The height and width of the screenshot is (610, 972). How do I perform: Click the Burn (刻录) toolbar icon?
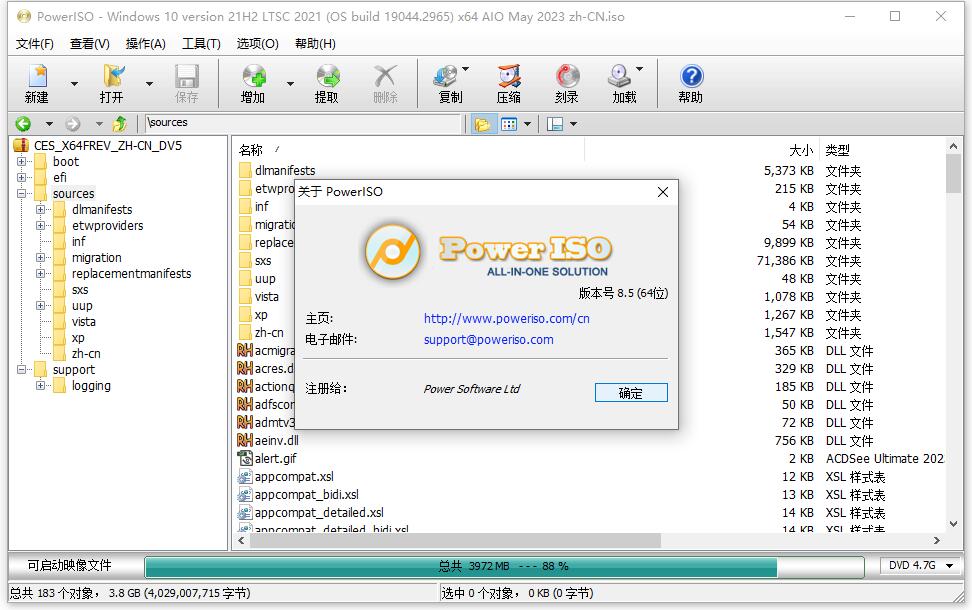pyautogui.click(x=567, y=76)
